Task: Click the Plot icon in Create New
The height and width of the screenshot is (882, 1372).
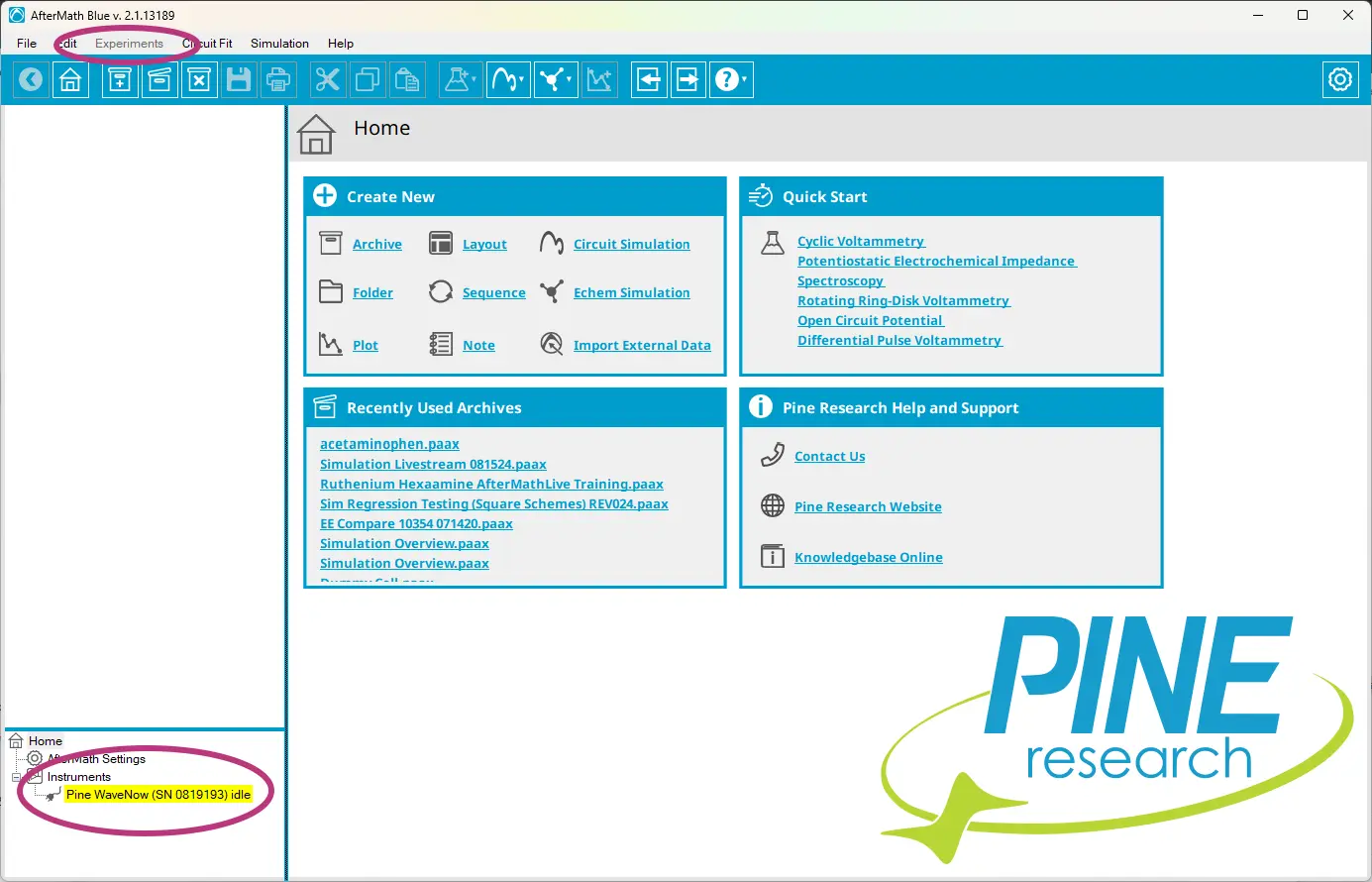Action: (x=331, y=344)
